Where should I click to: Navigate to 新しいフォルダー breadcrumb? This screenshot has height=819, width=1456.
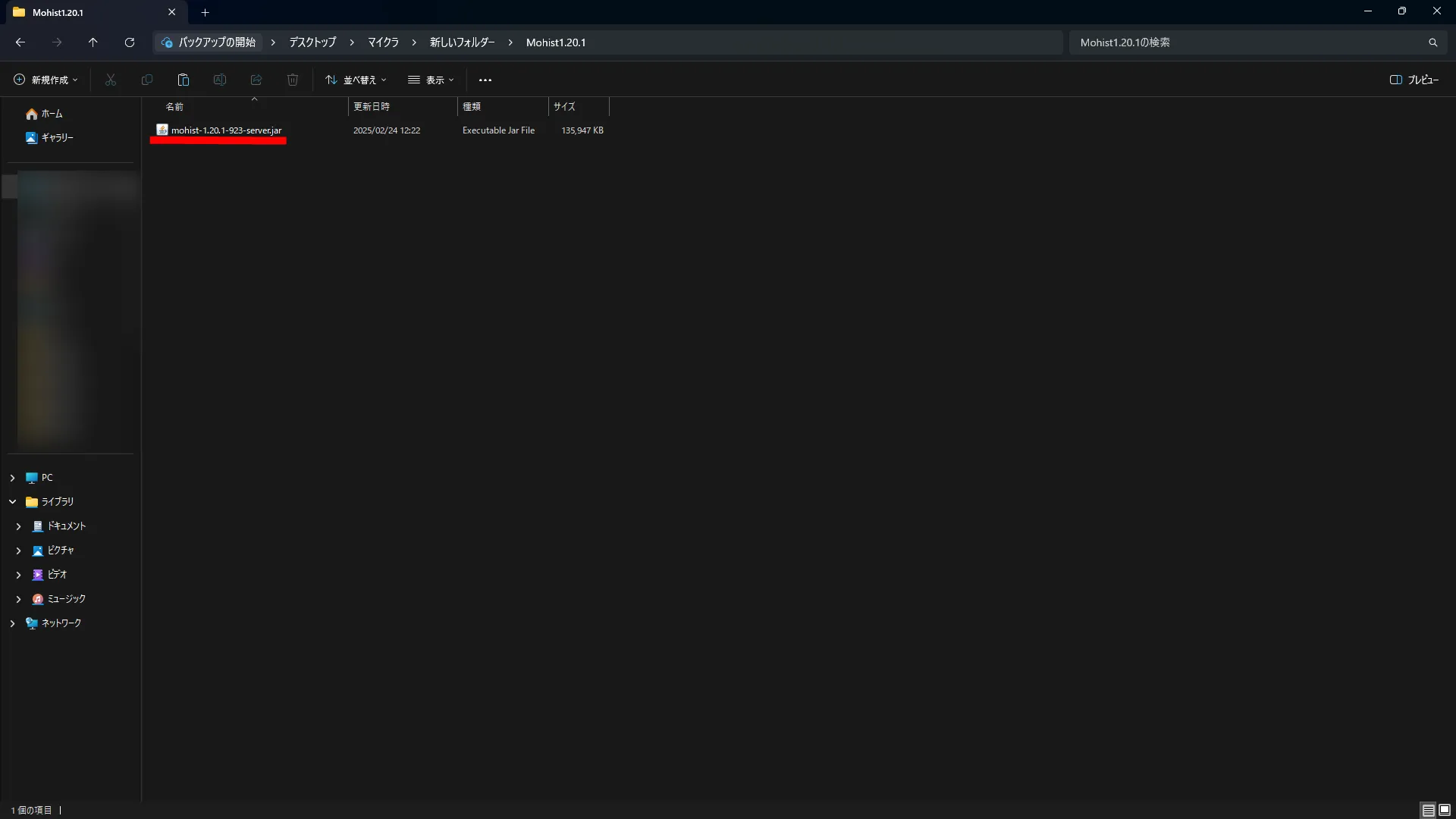click(x=462, y=42)
